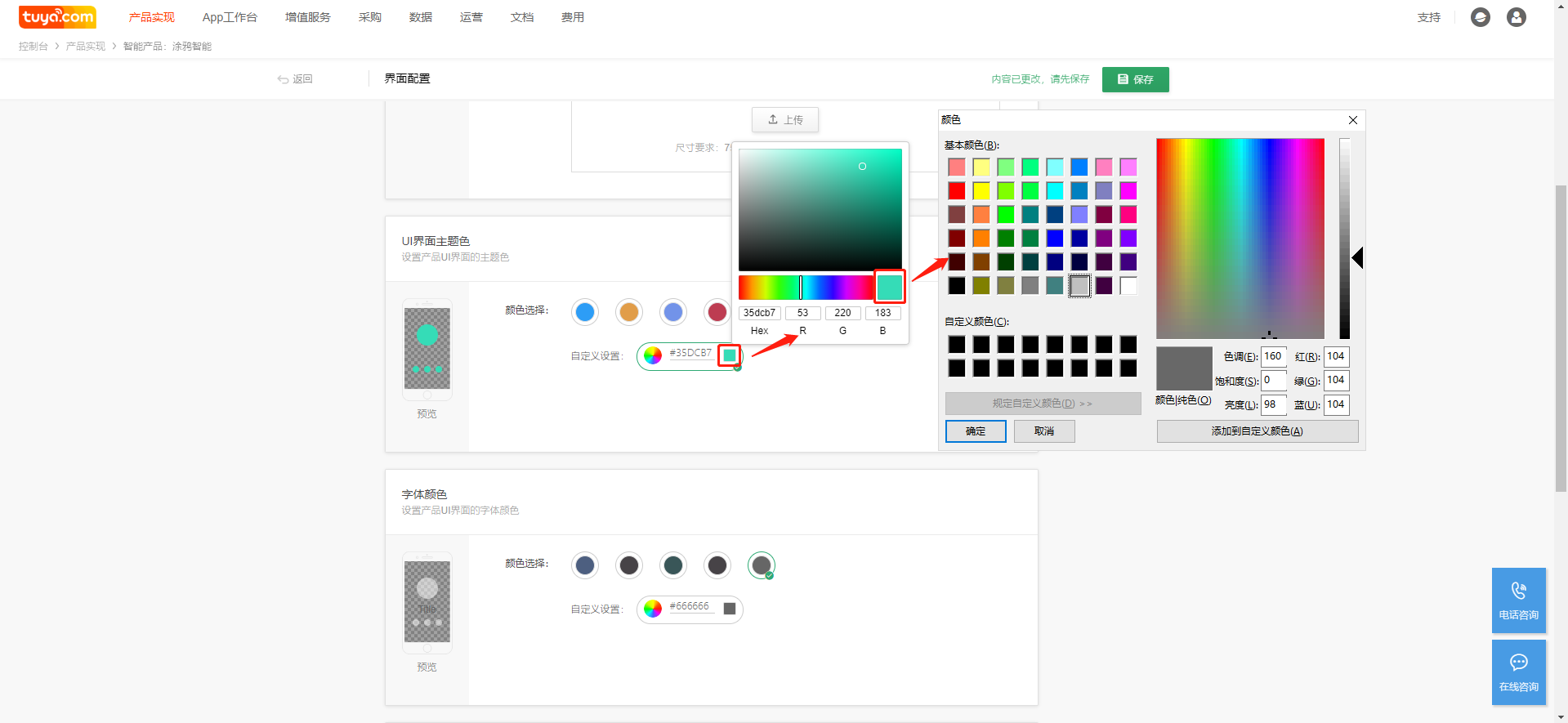Click the 亮度 luminance field
The width and height of the screenshot is (1568, 723).
pyautogui.click(x=1274, y=404)
